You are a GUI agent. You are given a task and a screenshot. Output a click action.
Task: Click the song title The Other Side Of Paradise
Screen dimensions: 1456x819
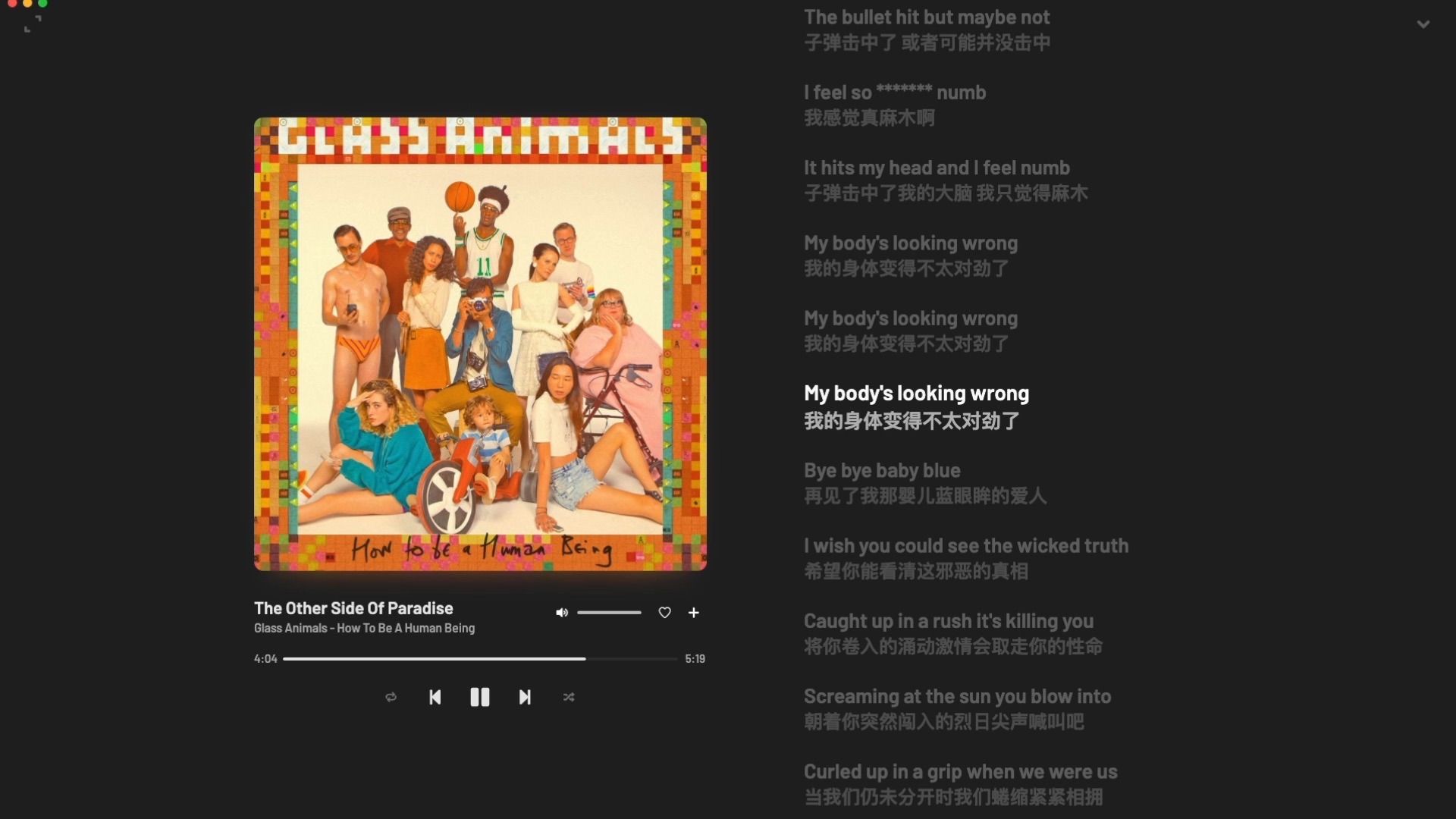tap(353, 608)
